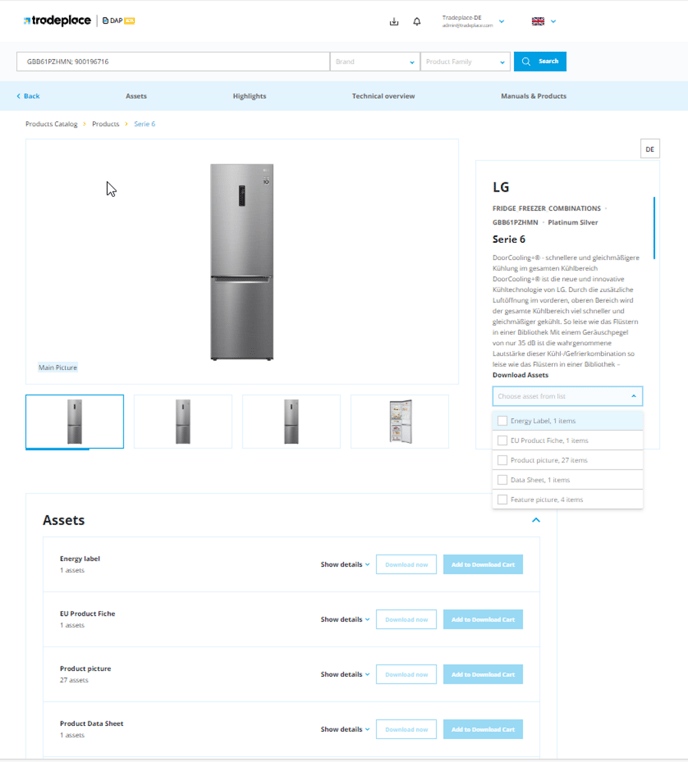Viewport: 688px width, 762px height.
Task: Add Product picture to Download Cart
Action: pyautogui.click(x=483, y=674)
